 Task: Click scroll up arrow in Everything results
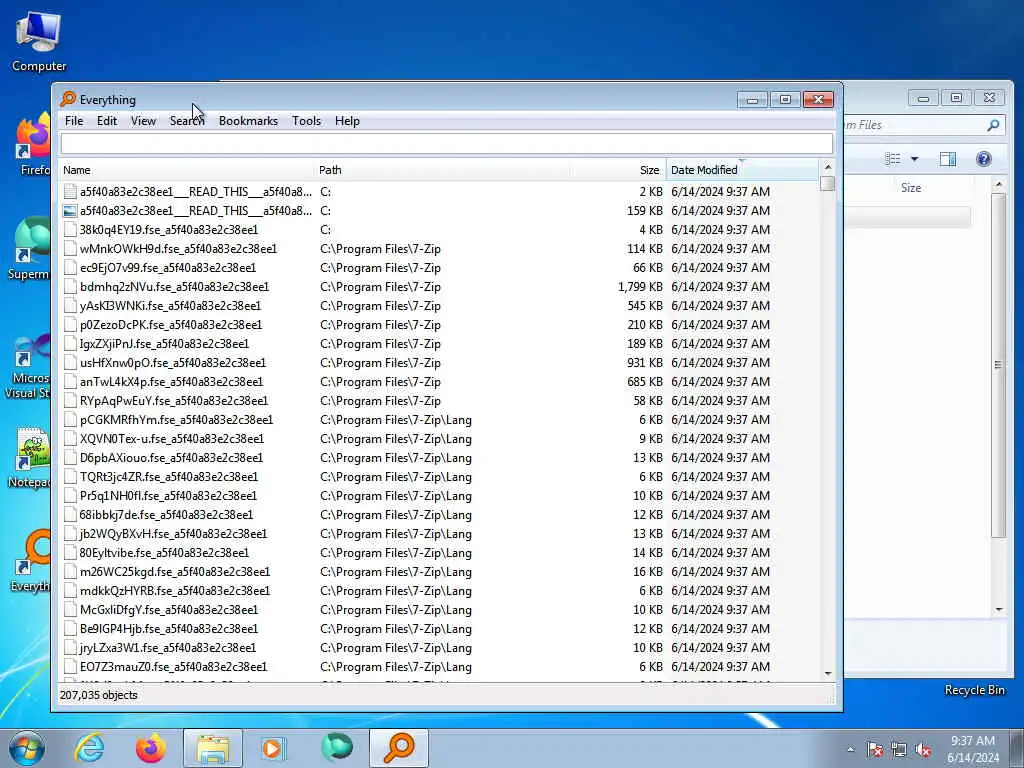click(827, 167)
